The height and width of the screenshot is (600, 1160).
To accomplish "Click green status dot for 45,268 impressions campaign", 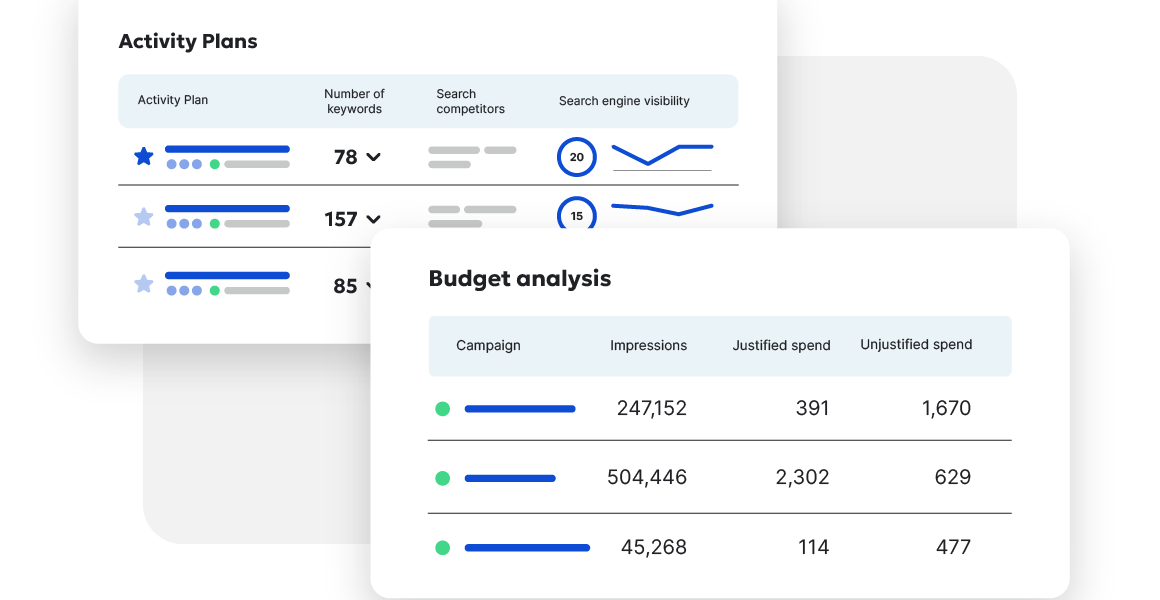I will [x=443, y=548].
